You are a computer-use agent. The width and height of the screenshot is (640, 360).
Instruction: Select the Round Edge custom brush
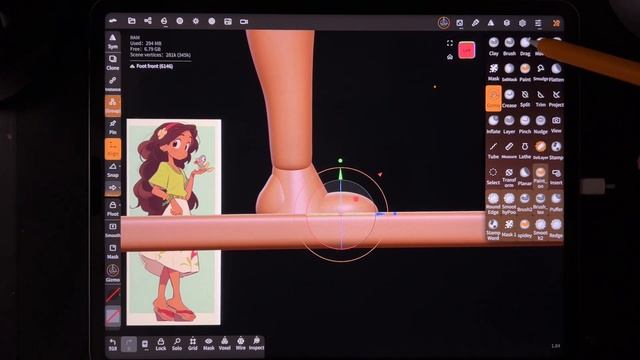pos(493,203)
